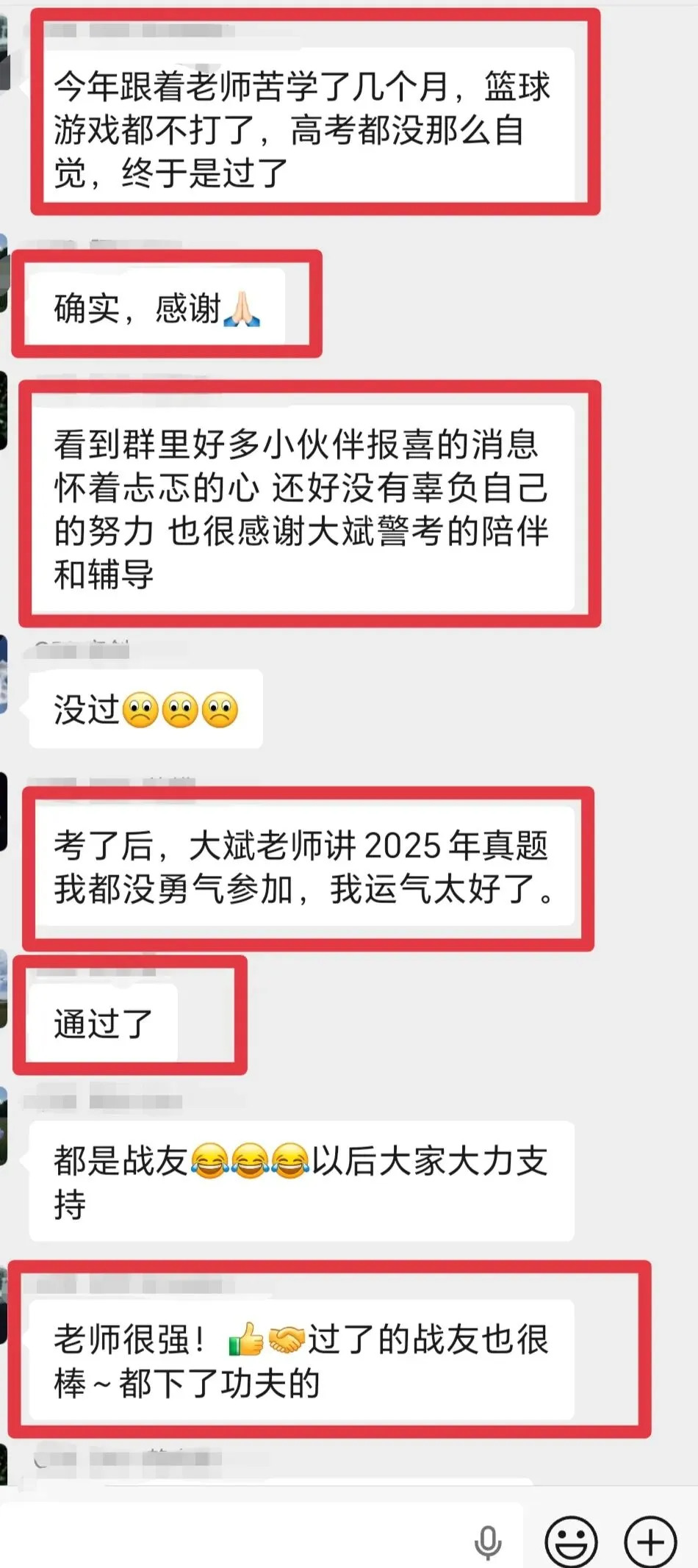The height and width of the screenshot is (1568, 698).
Task: Open the plus attachments menu
Action: 650,1542
